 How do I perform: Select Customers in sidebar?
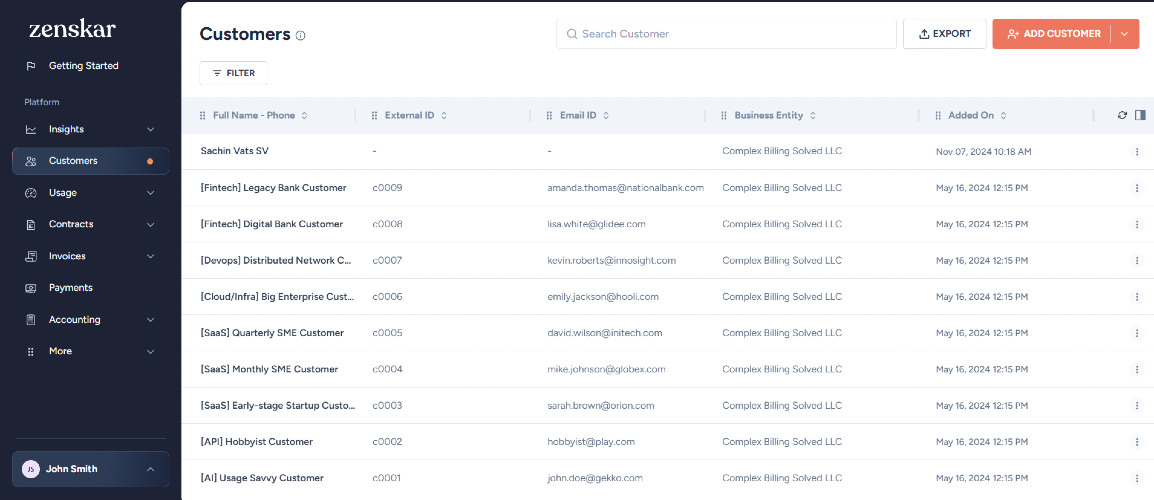pyautogui.click(x=91, y=161)
